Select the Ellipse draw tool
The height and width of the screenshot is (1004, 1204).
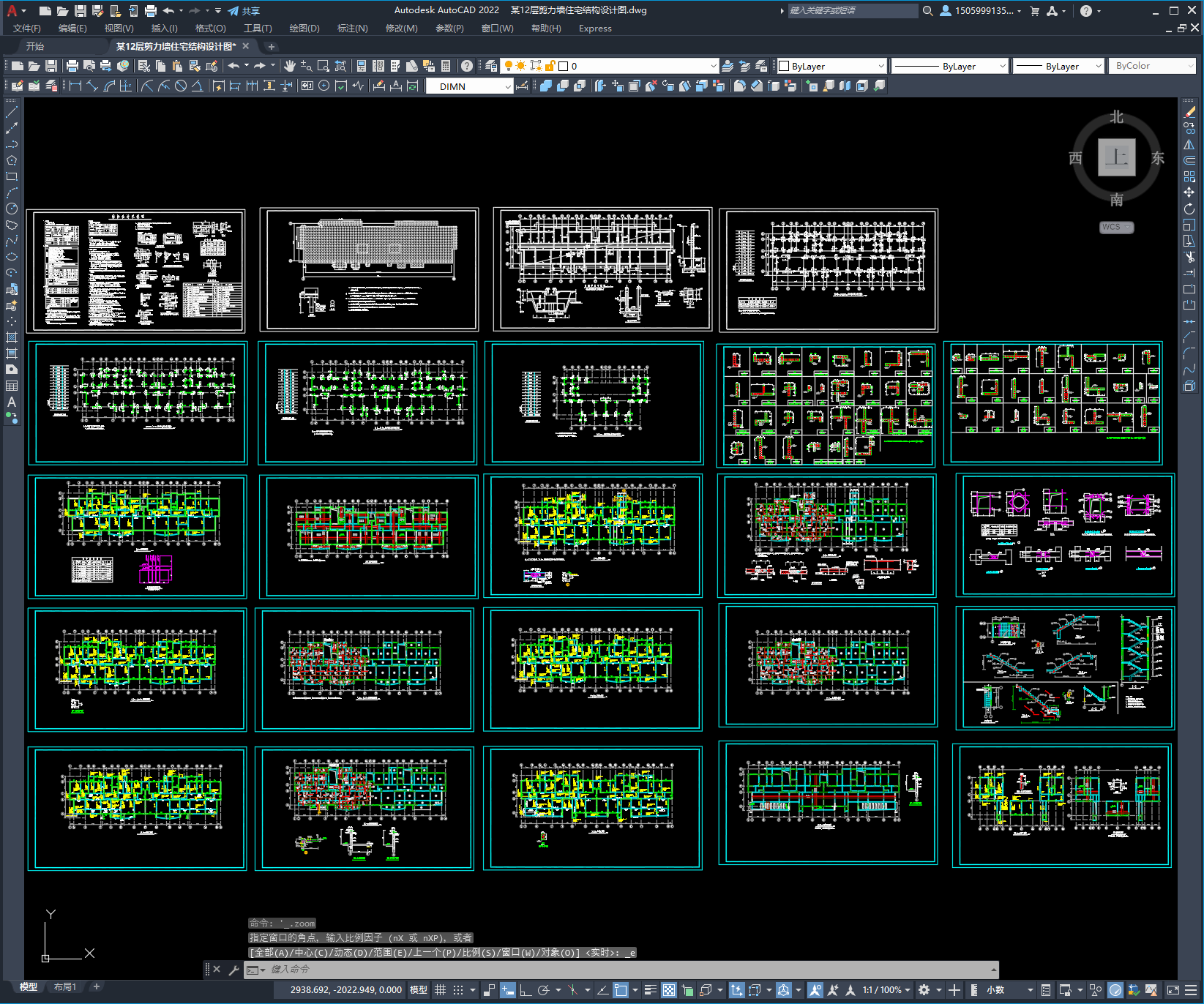12,257
